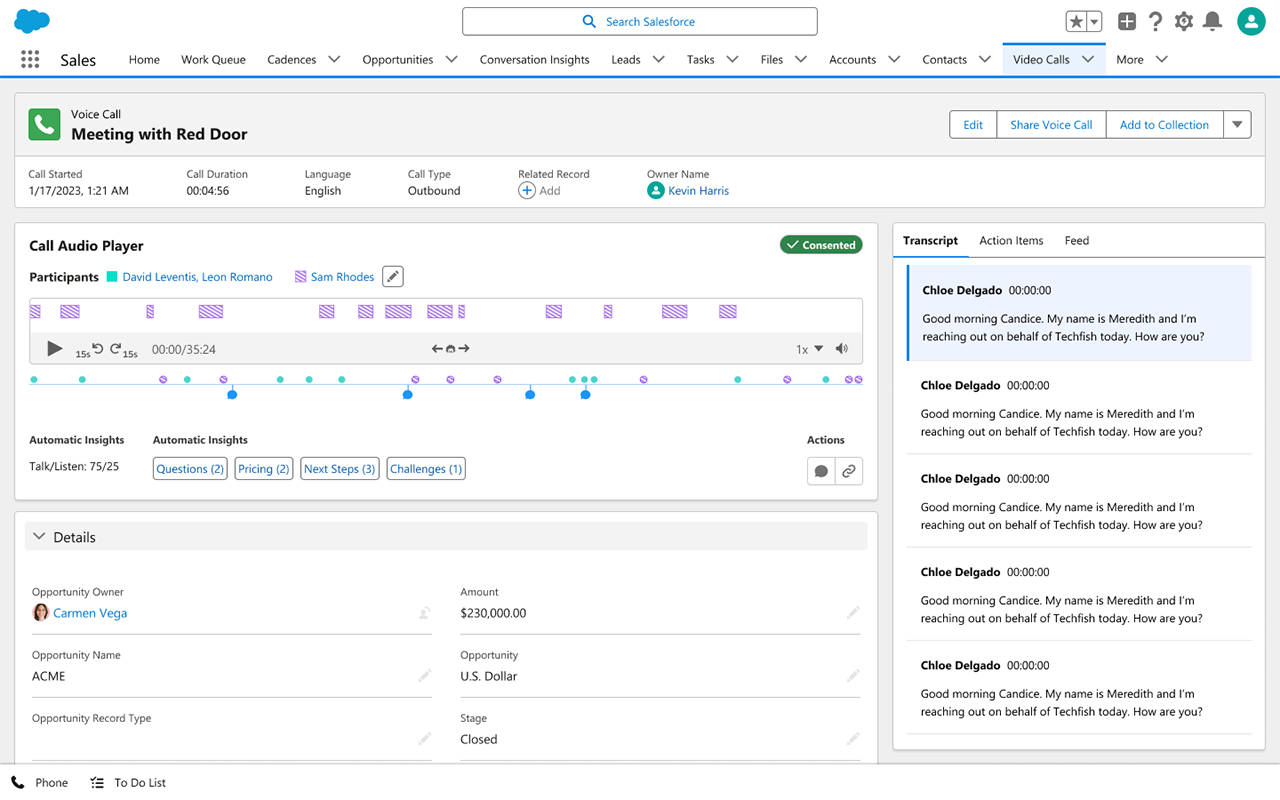The width and height of the screenshot is (1280, 800).
Task: Open Kevin Harris owner link
Action: [x=698, y=191]
